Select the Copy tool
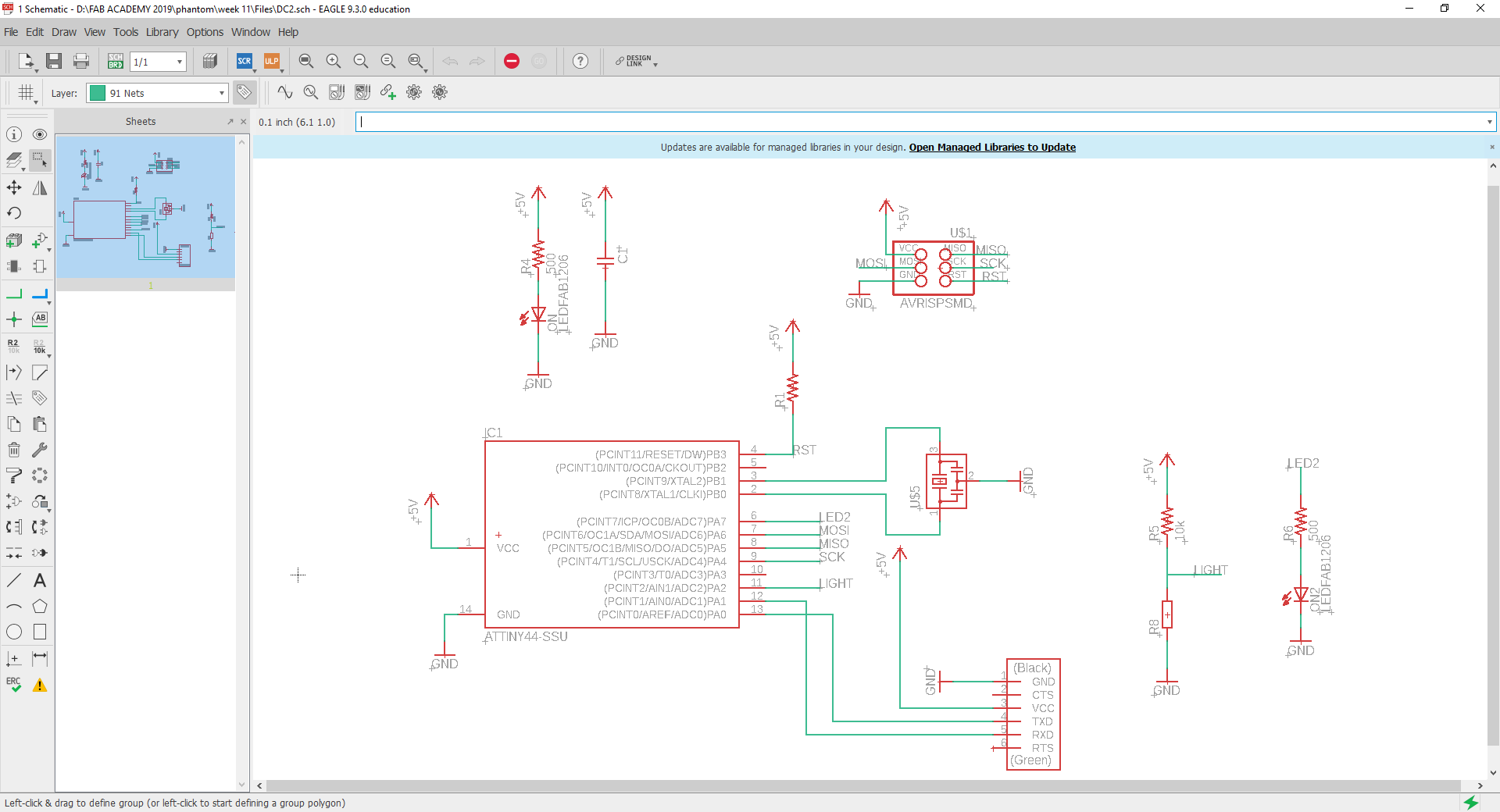This screenshot has width=1500, height=812. pos(14,424)
